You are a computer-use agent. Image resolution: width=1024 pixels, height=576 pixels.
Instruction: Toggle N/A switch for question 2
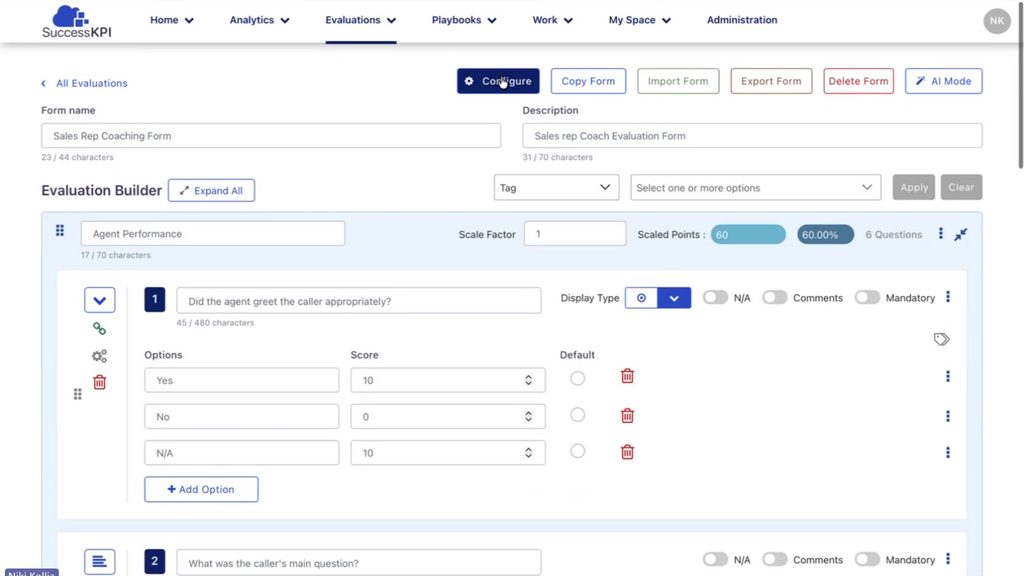coord(715,560)
